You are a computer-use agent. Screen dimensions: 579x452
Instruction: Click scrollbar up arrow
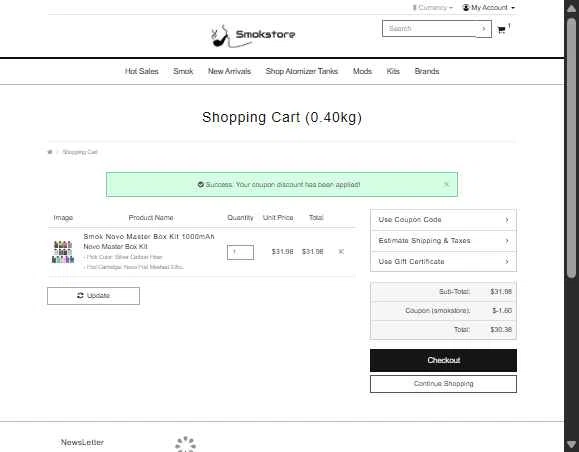pos(572,9)
